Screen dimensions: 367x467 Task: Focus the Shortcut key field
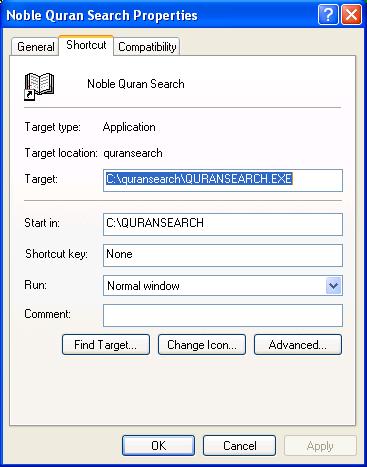point(223,255)
